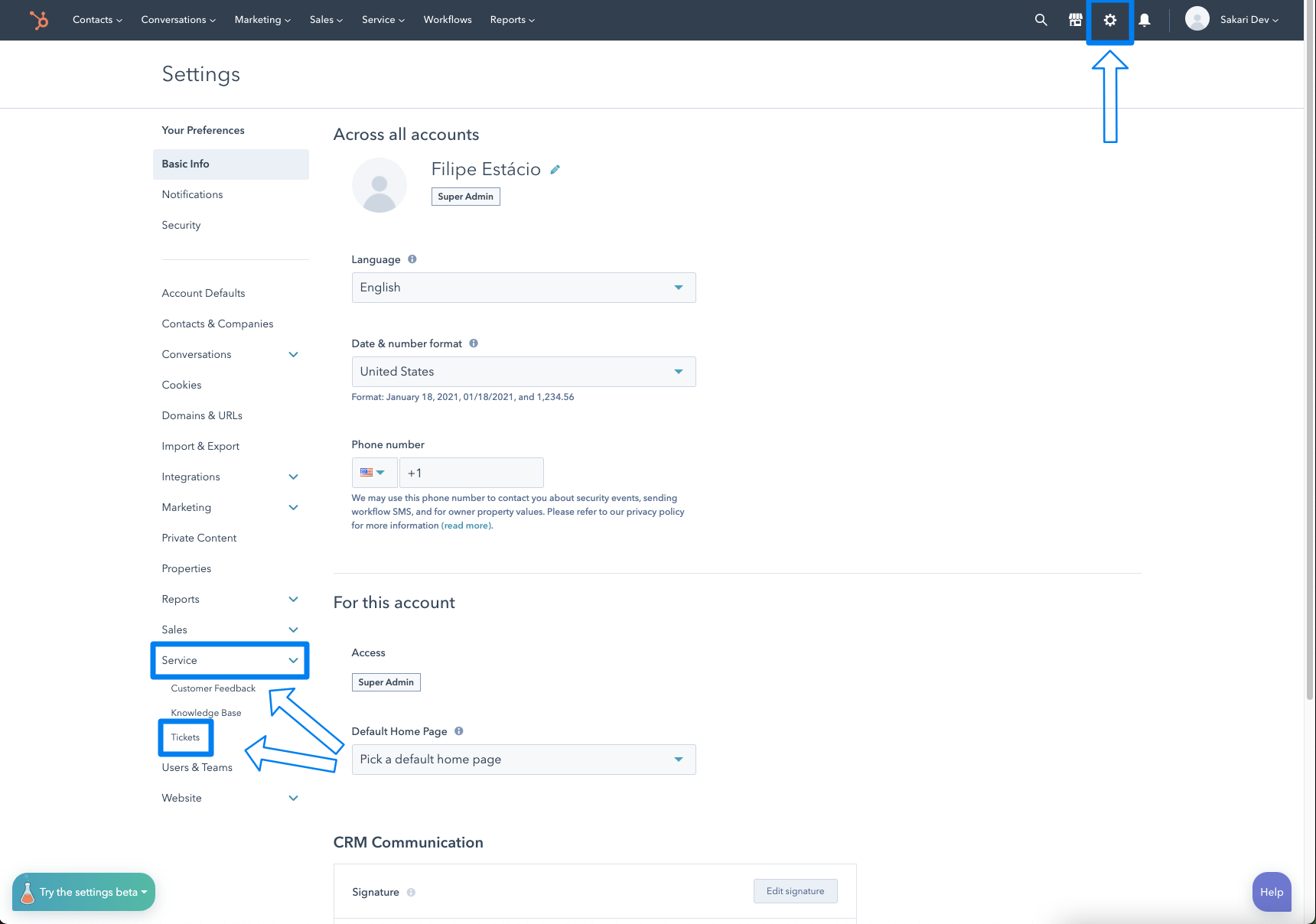Follow the read more link

coord(467,525)
